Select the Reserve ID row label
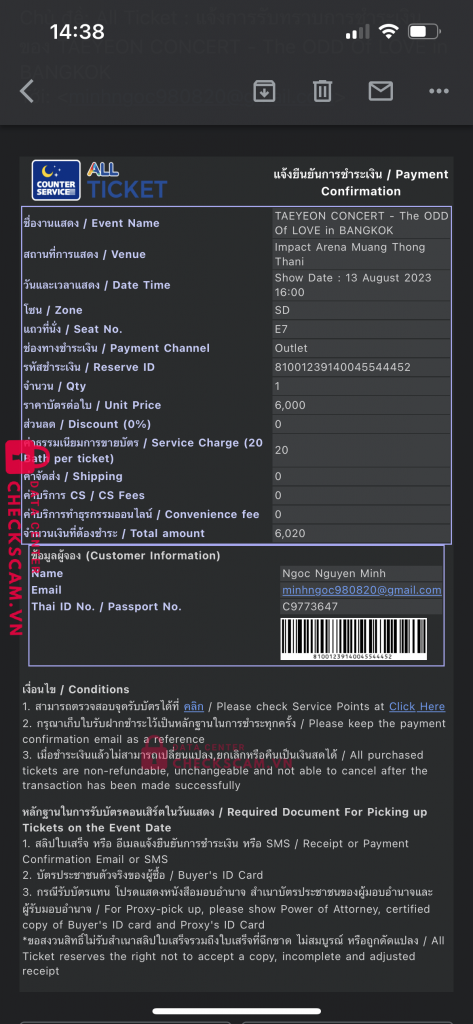The height and width of the screenshot is (1024, 473). point(89,367)
